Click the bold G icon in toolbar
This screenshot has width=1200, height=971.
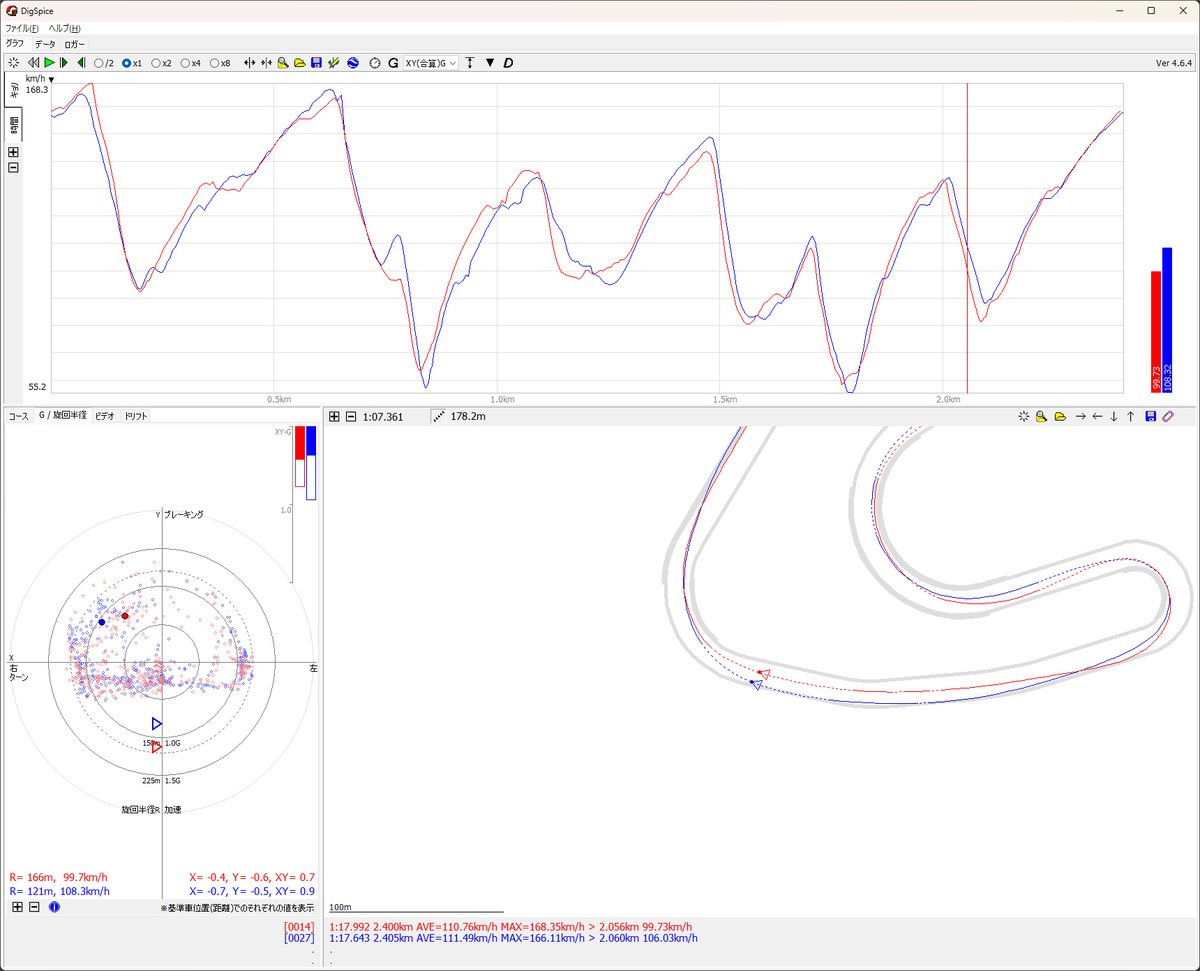tap(393, 63)
